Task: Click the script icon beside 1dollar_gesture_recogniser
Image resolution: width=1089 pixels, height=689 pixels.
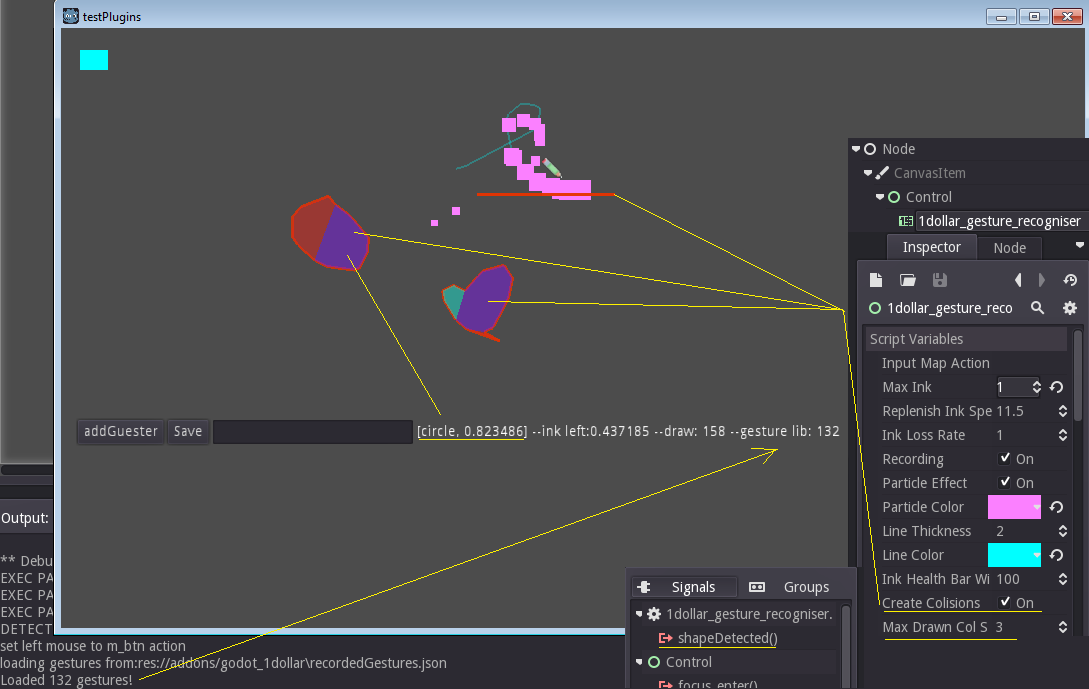Action: [906, 221]
